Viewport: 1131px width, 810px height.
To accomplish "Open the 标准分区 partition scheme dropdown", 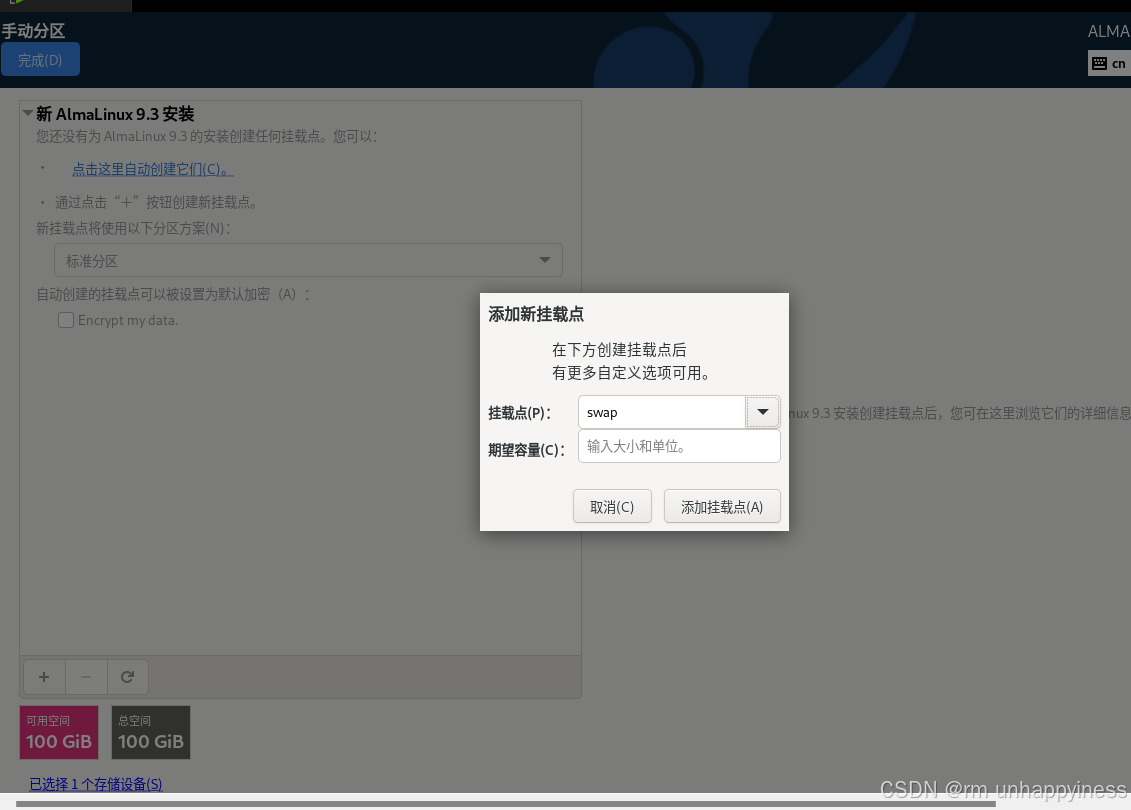I will click(308, 260).
